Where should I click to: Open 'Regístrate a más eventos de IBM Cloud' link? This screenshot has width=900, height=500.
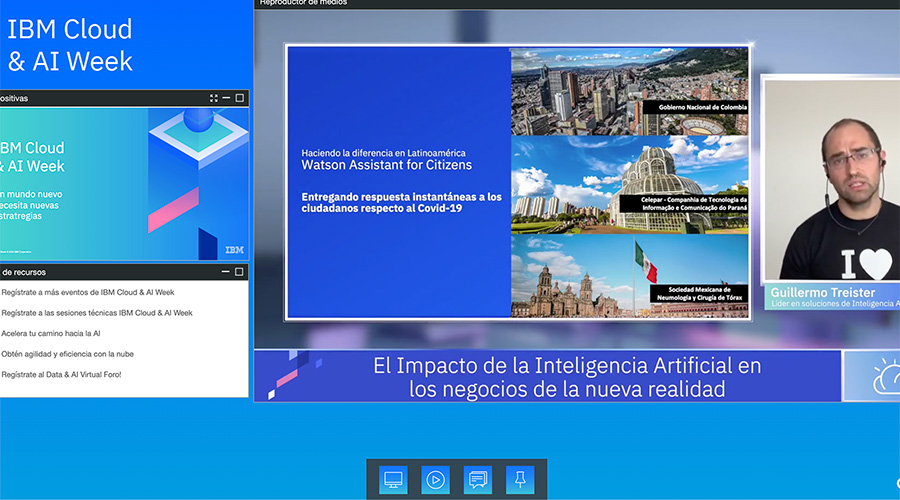tap(88, 292)
